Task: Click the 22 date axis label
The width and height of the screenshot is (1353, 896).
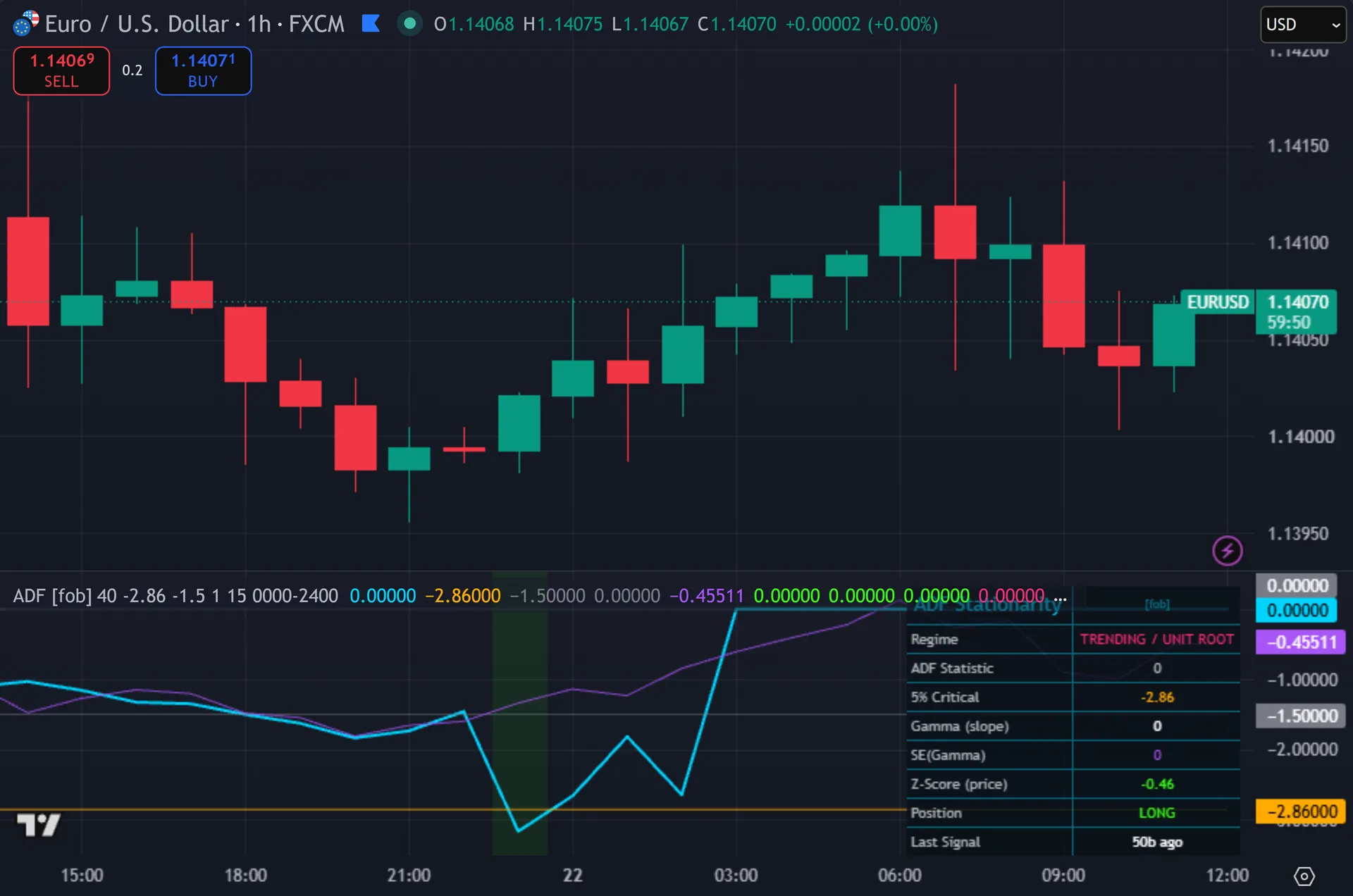Action: pyautogui.click(x=572, y=876)
